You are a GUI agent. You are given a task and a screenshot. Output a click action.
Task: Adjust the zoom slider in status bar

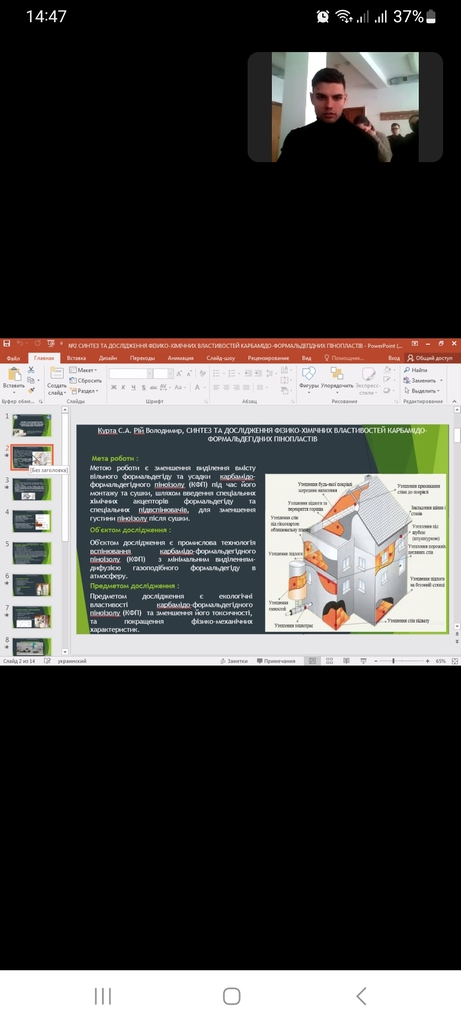click(393, 661)
